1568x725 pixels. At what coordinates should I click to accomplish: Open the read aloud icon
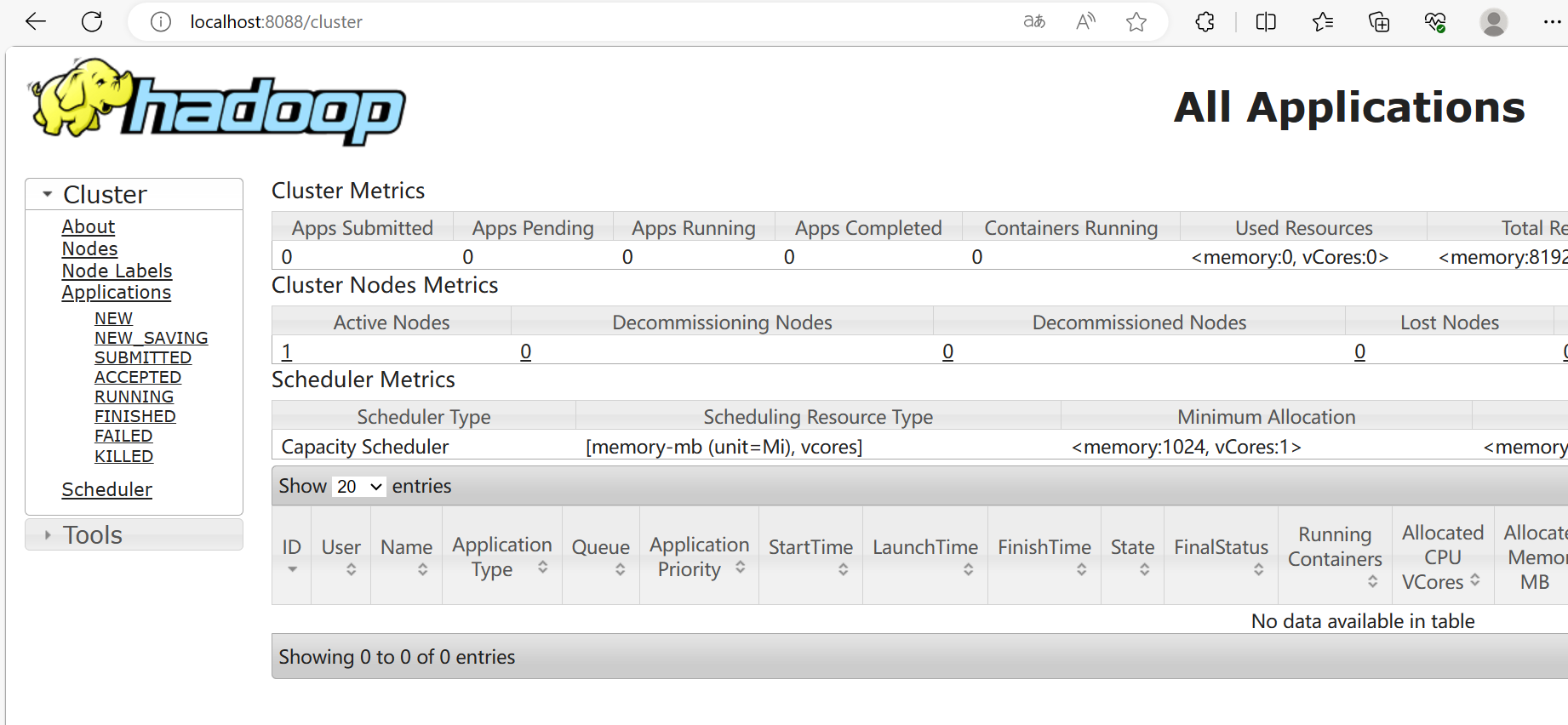pyautogui.click(x=1085, y=22)
